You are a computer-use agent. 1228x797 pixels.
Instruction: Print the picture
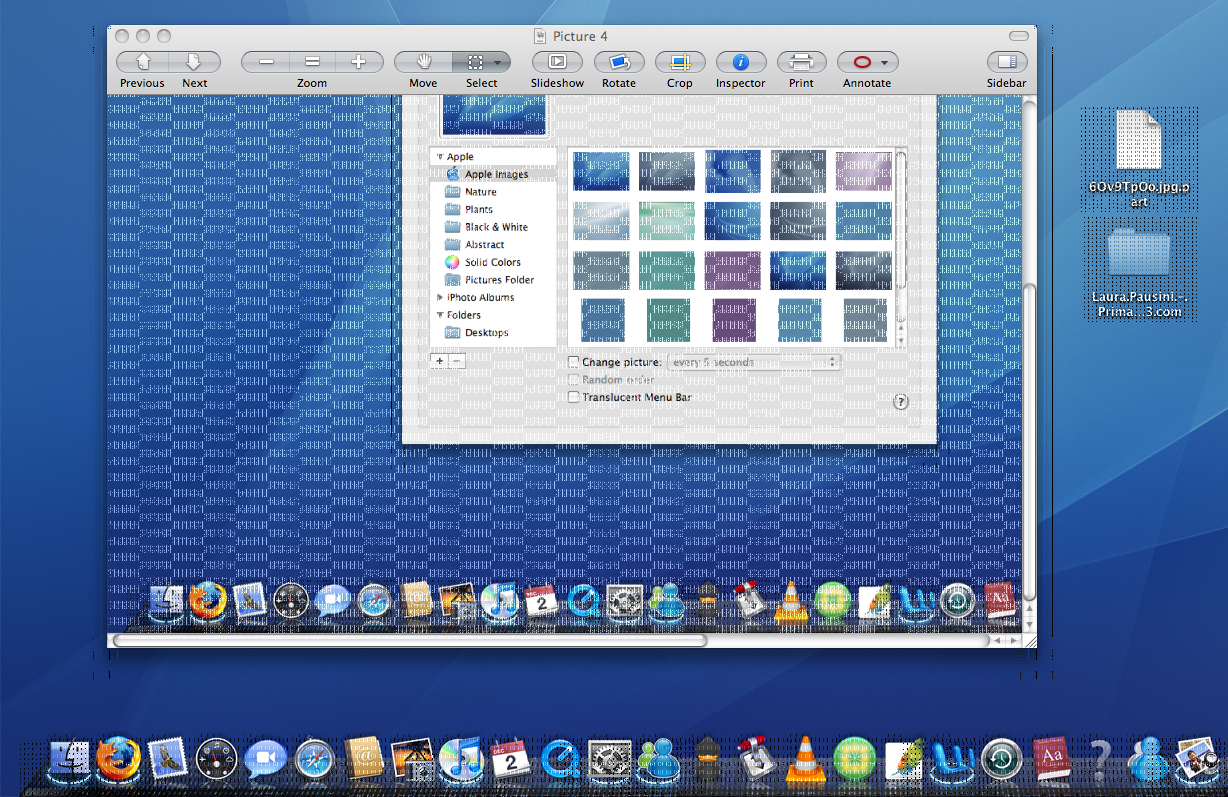[x=801, y=62]
